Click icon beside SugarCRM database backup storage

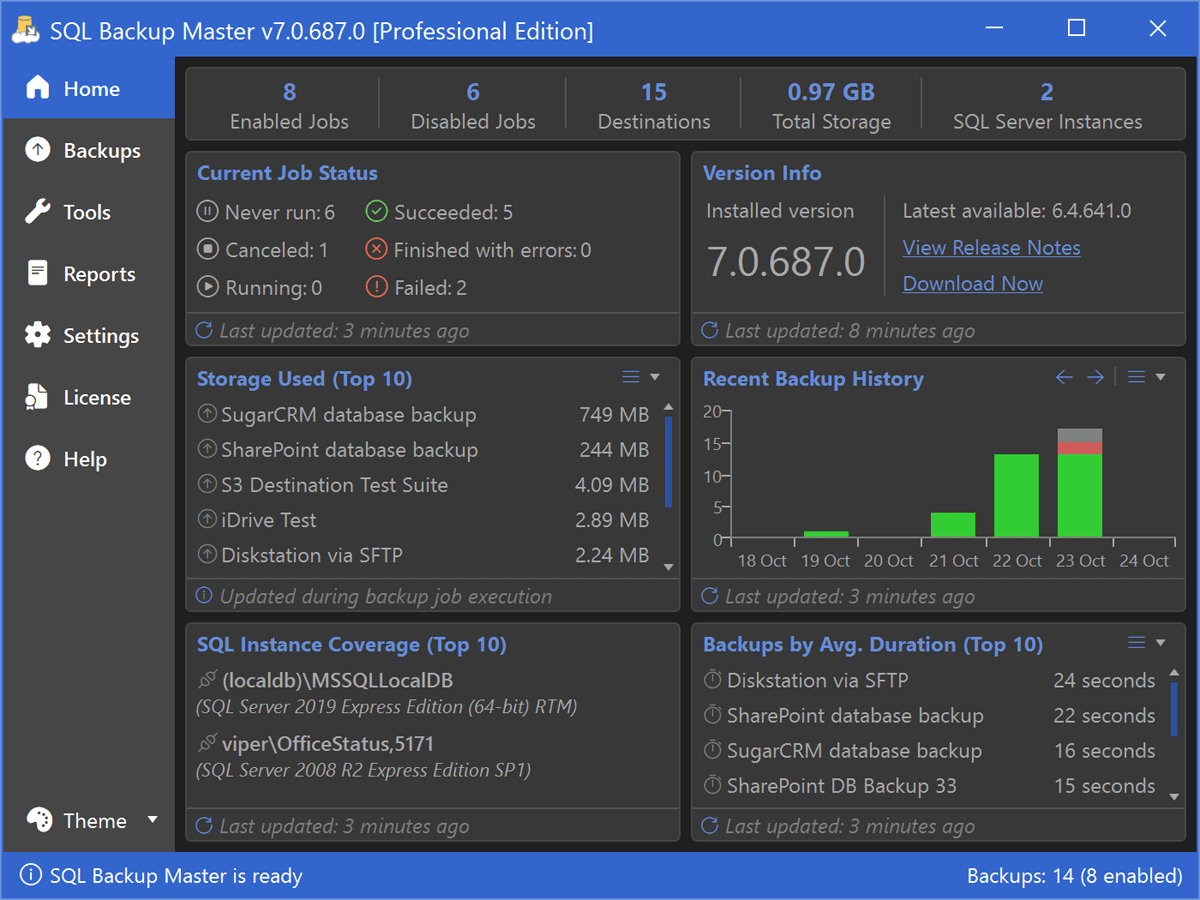207,415
